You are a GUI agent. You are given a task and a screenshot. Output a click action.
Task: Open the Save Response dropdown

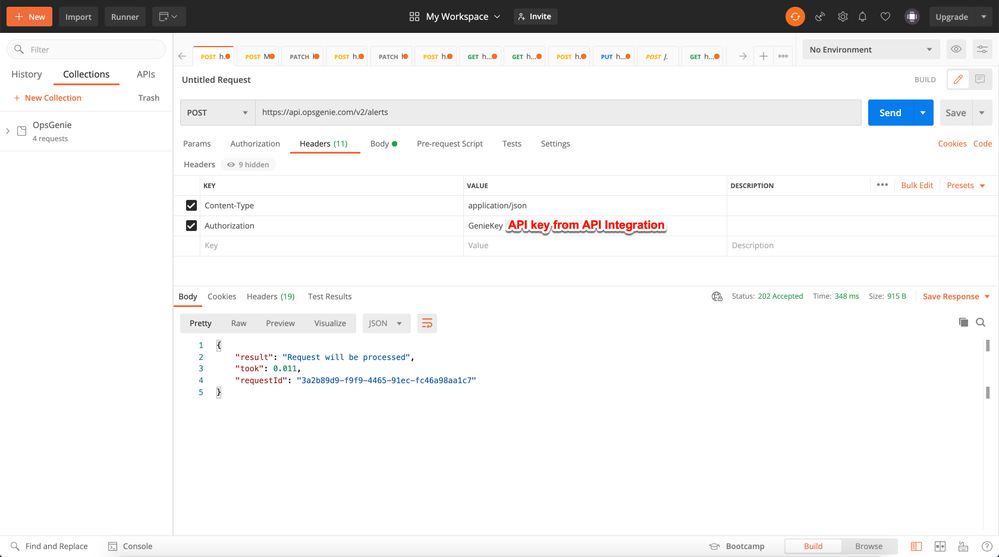pyautogui.click(x=956, y=296)
